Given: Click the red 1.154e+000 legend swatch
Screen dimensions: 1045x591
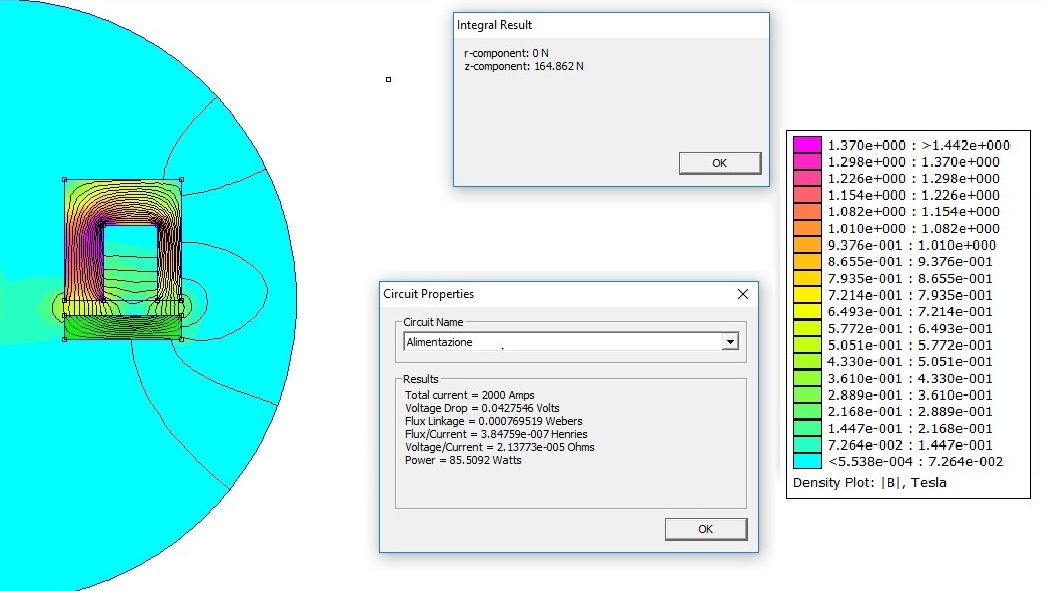Looking at the screenshot, I should (x=807, y=195).
